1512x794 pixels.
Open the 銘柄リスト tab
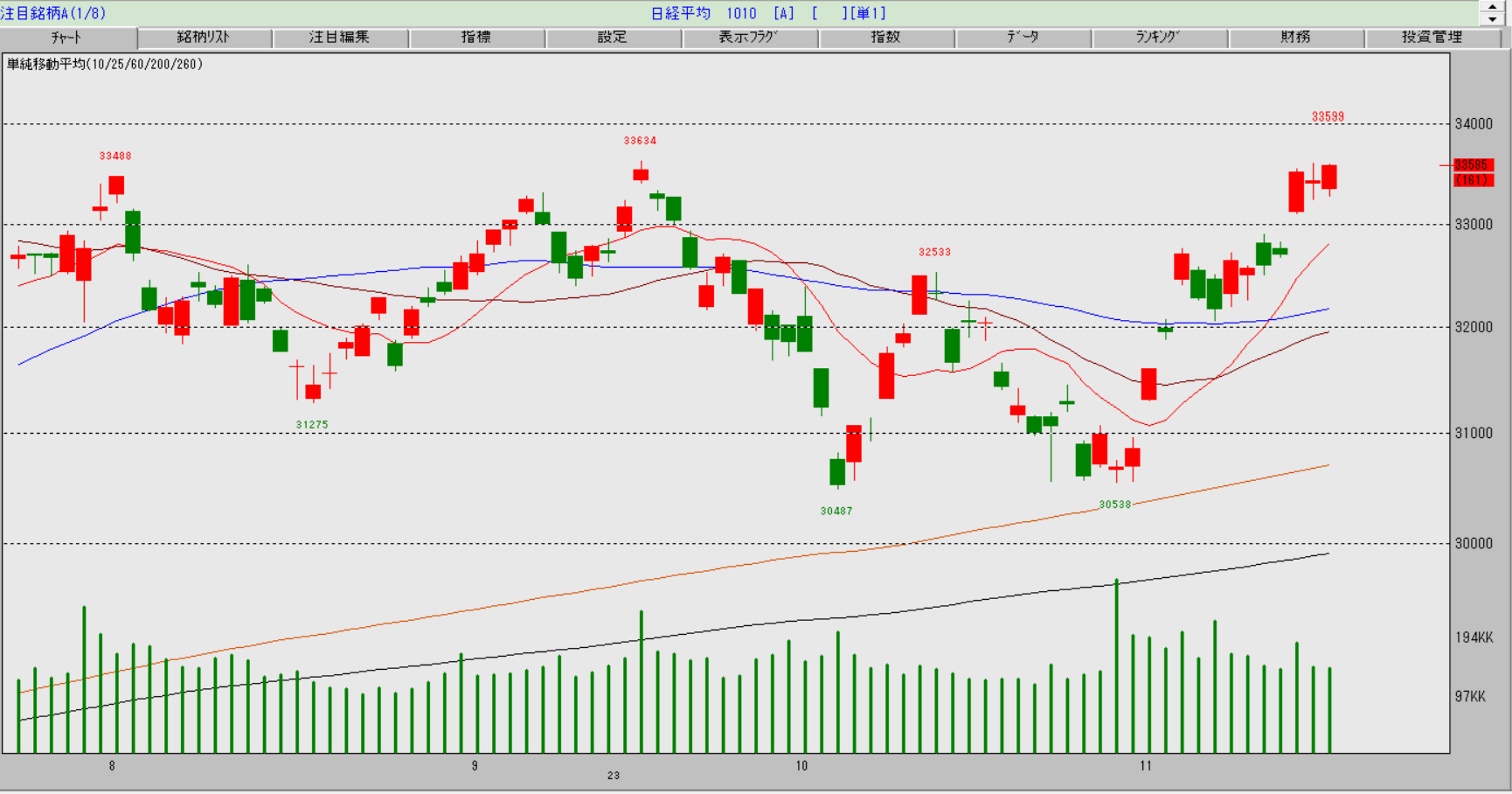[205, 38]
